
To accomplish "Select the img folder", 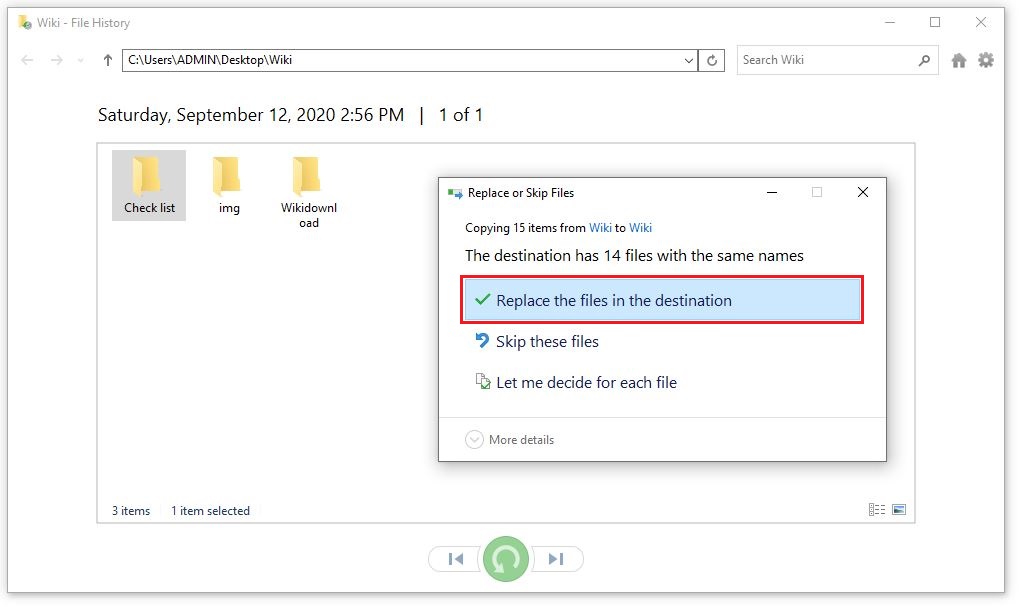I will (229, 186).
